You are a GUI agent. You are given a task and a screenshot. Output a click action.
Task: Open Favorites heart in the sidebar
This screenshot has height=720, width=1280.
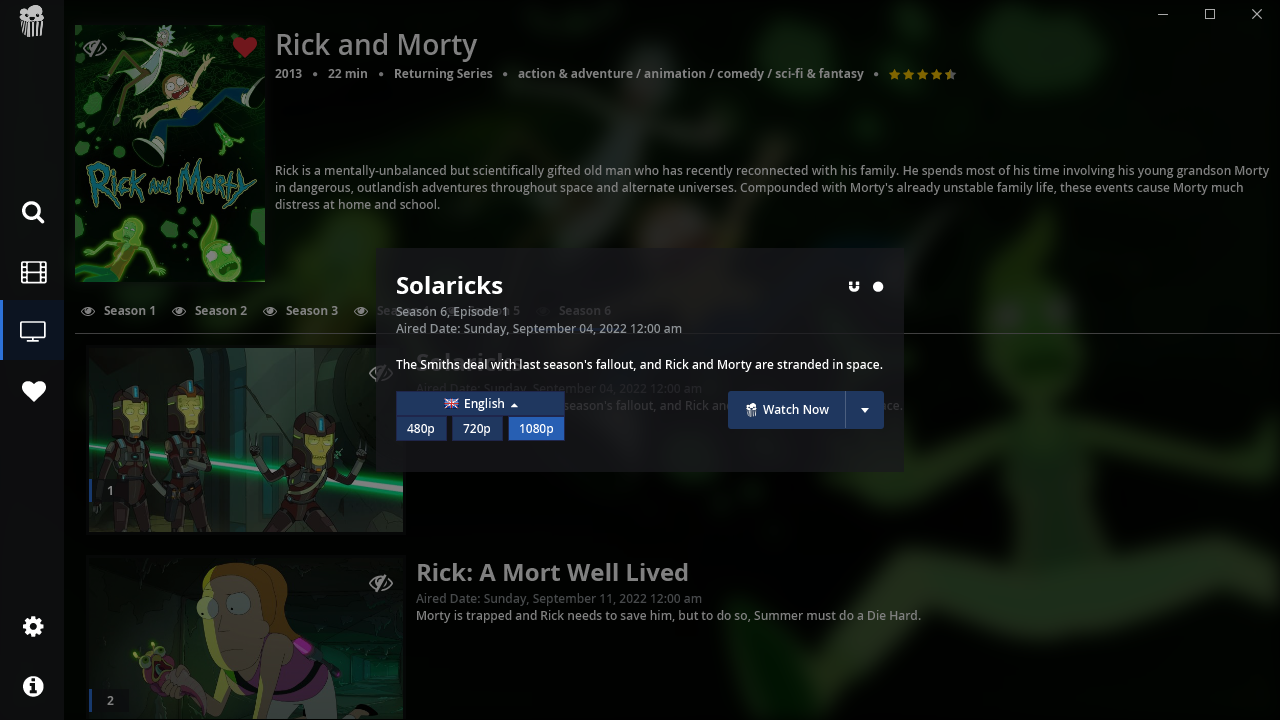pos(33,391)
